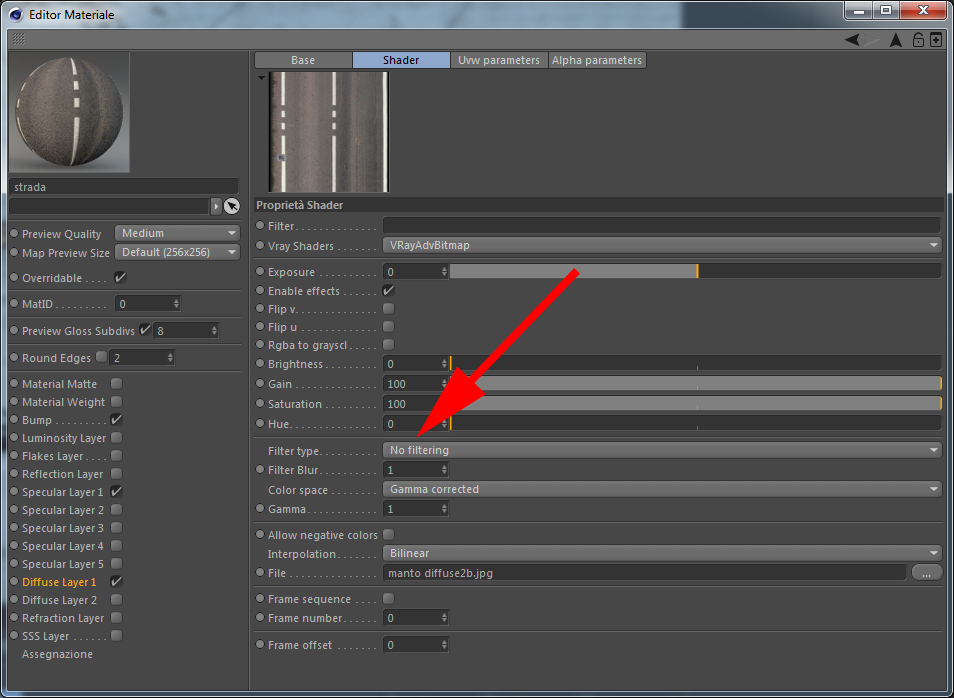Click the Gamma keyframe dot
954x698 pixels.
click(260, 509)
